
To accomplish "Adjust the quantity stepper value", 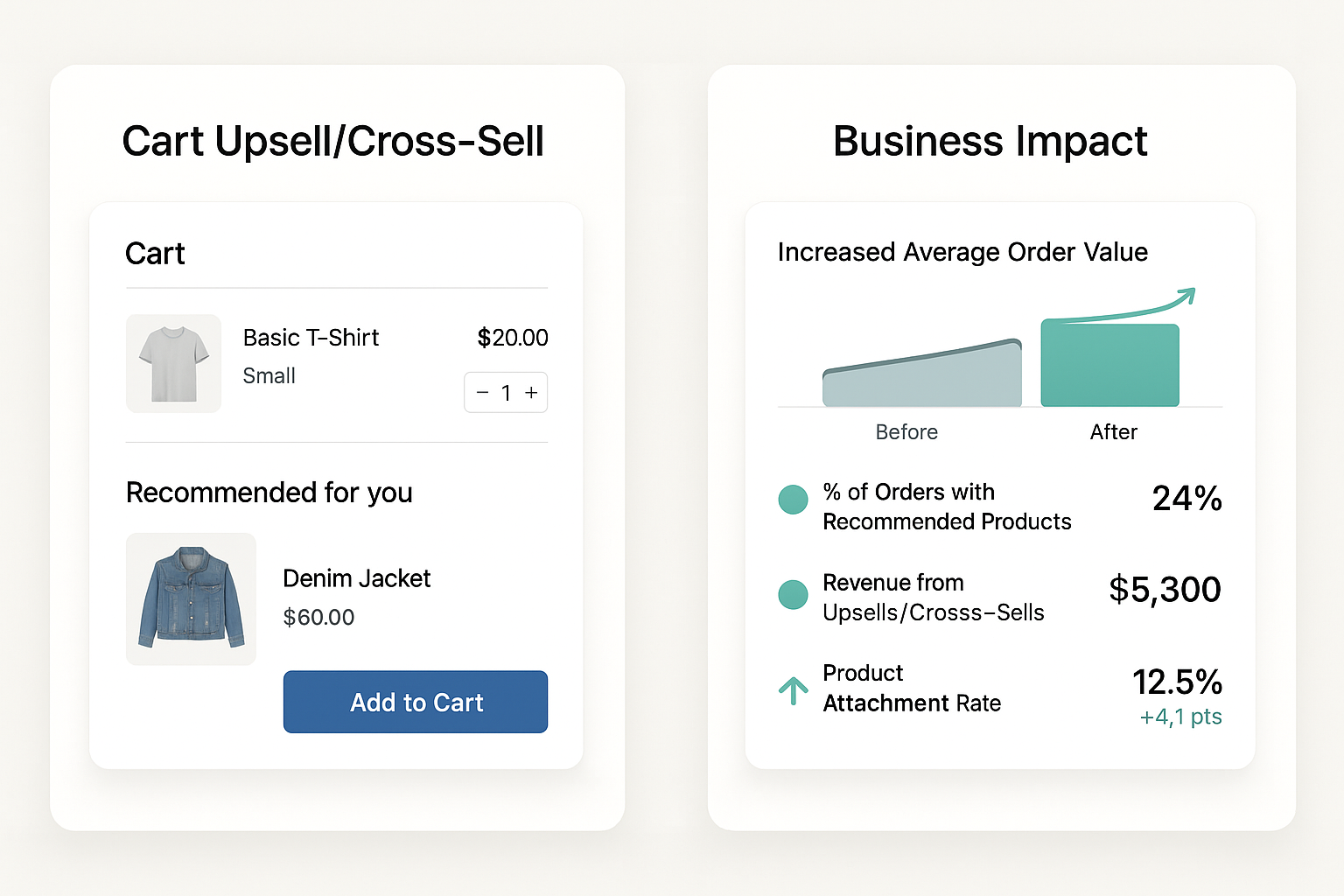I will pyautogui.click(x=506, y=393).
